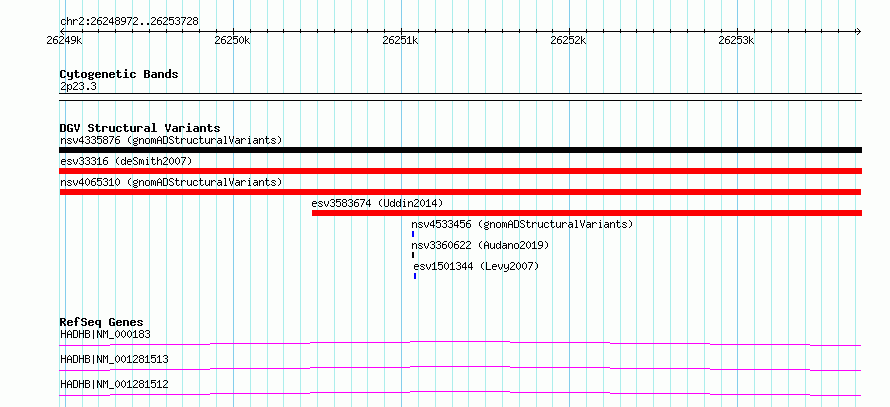Click the HADHB|NM_001281512 gene label
Viewport: 890px width, 407px height.
click(114, 384)
